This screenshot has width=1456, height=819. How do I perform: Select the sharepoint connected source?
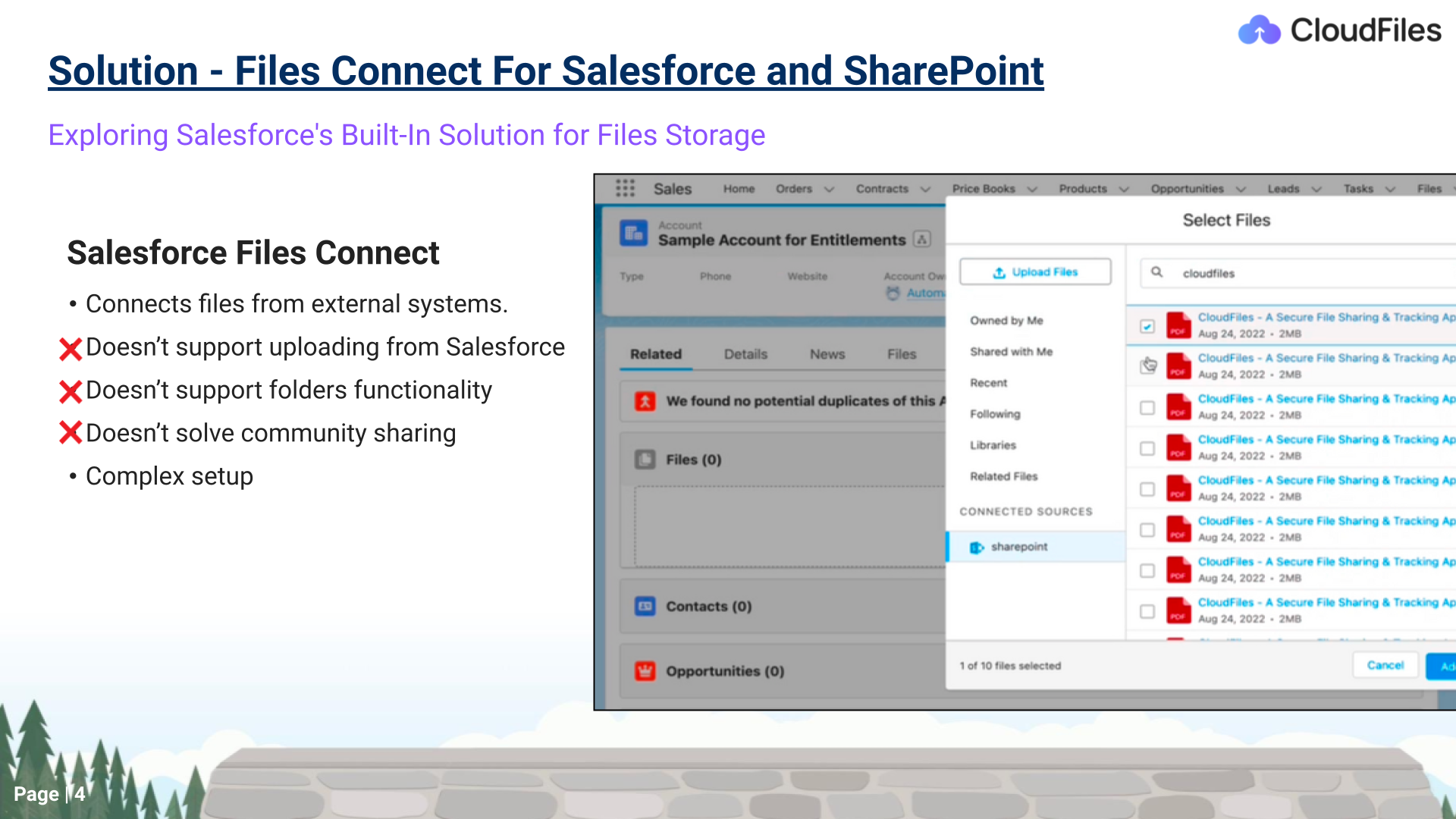tap(1036, 547)
